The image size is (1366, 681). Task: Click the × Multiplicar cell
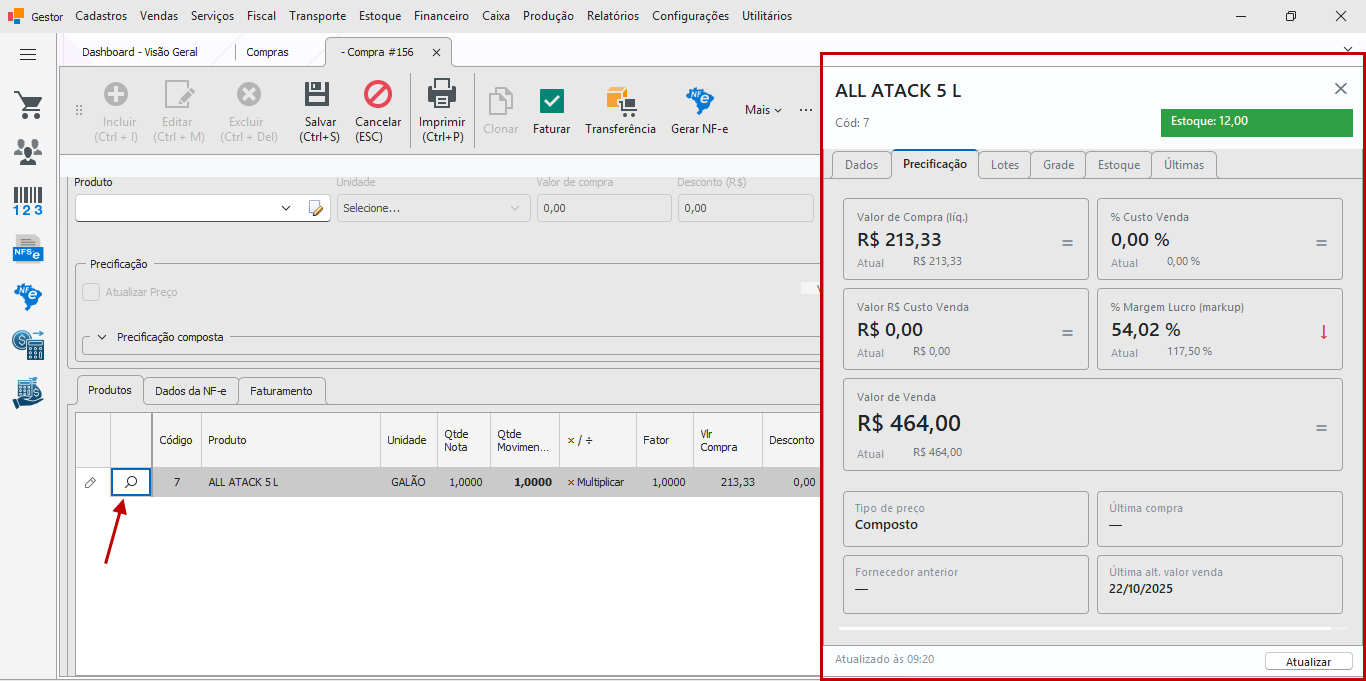tap(596, 482)
